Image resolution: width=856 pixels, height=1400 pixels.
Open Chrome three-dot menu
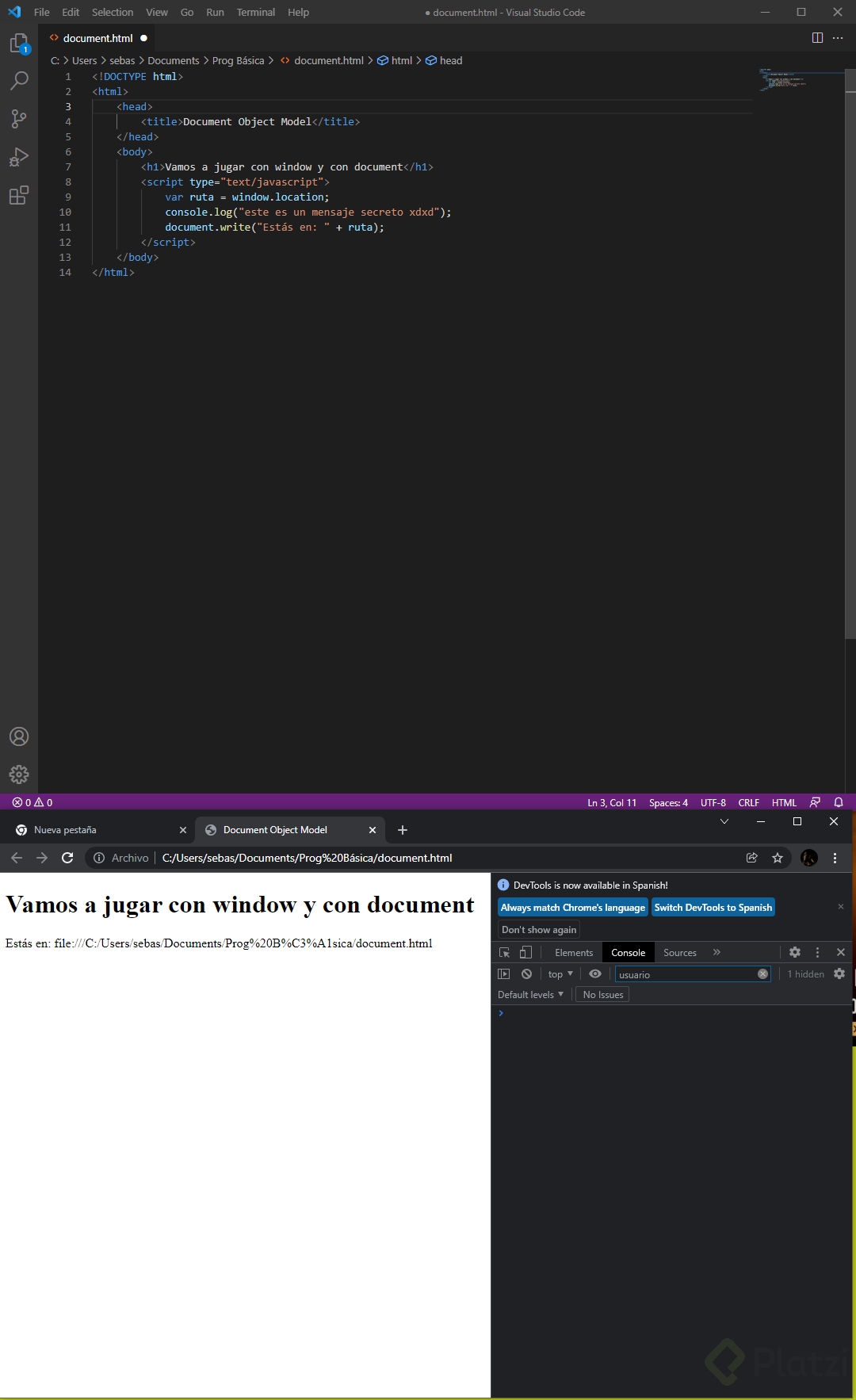(x=835, y=858)
